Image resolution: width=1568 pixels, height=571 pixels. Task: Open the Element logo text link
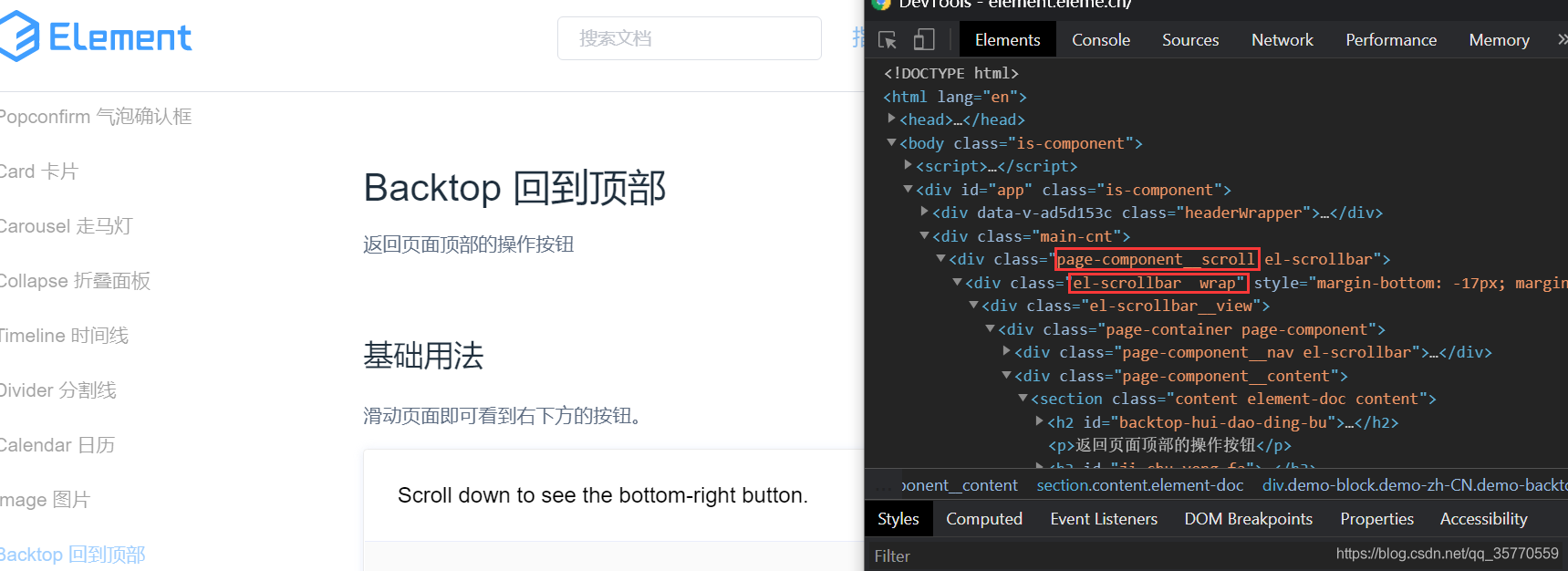119,37
